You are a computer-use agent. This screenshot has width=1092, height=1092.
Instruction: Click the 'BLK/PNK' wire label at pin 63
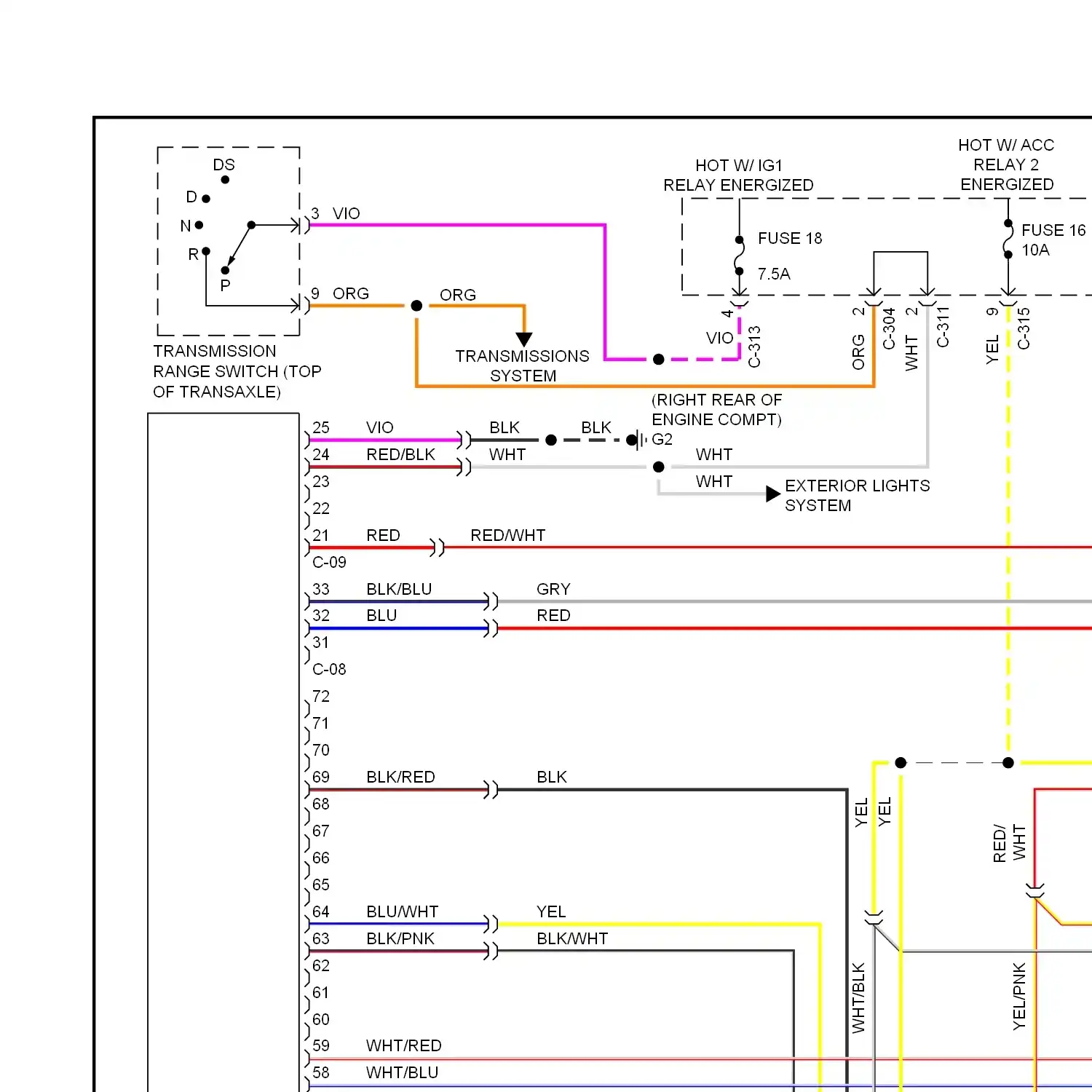[400, 938]
